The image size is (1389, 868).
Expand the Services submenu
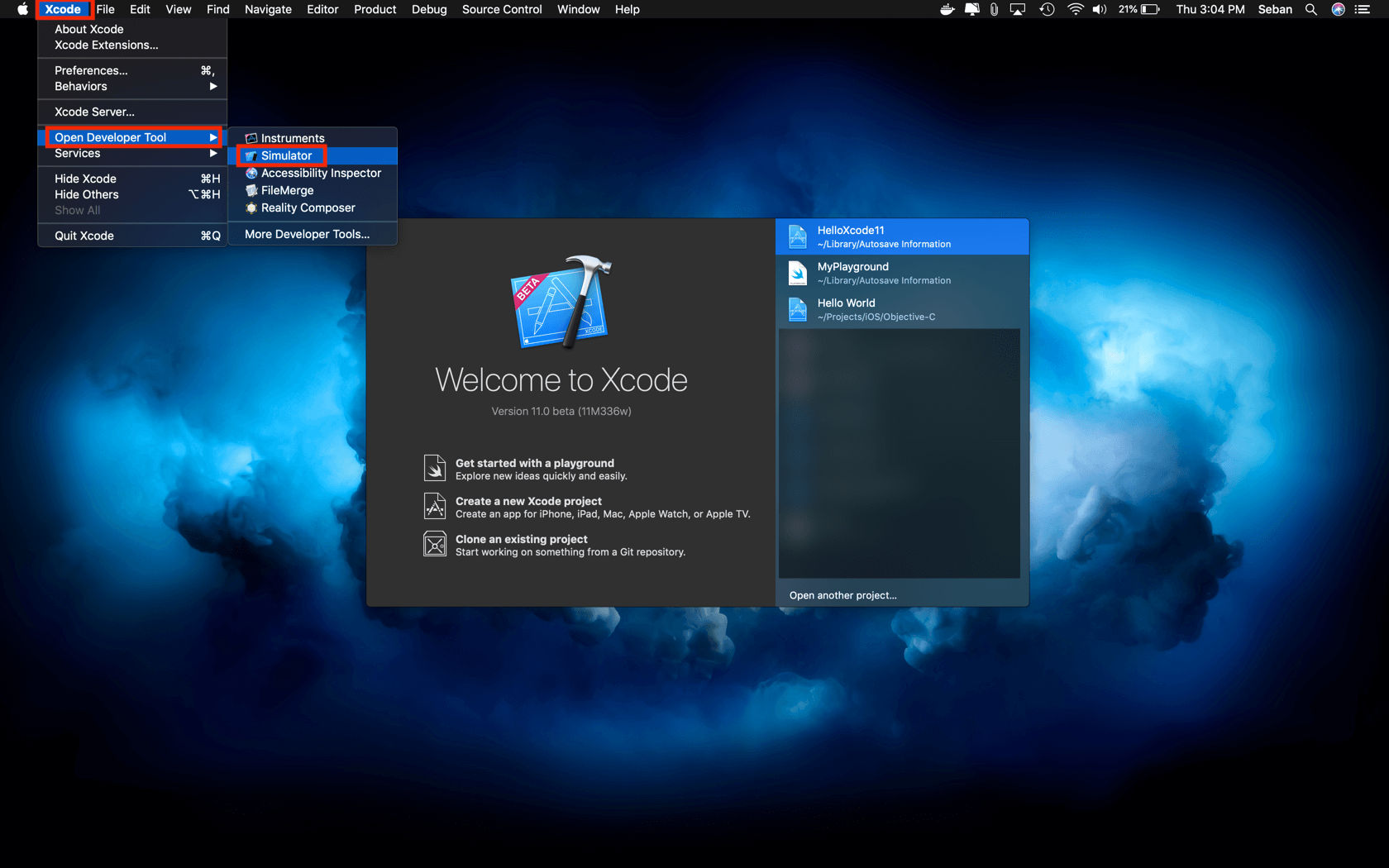132,153
